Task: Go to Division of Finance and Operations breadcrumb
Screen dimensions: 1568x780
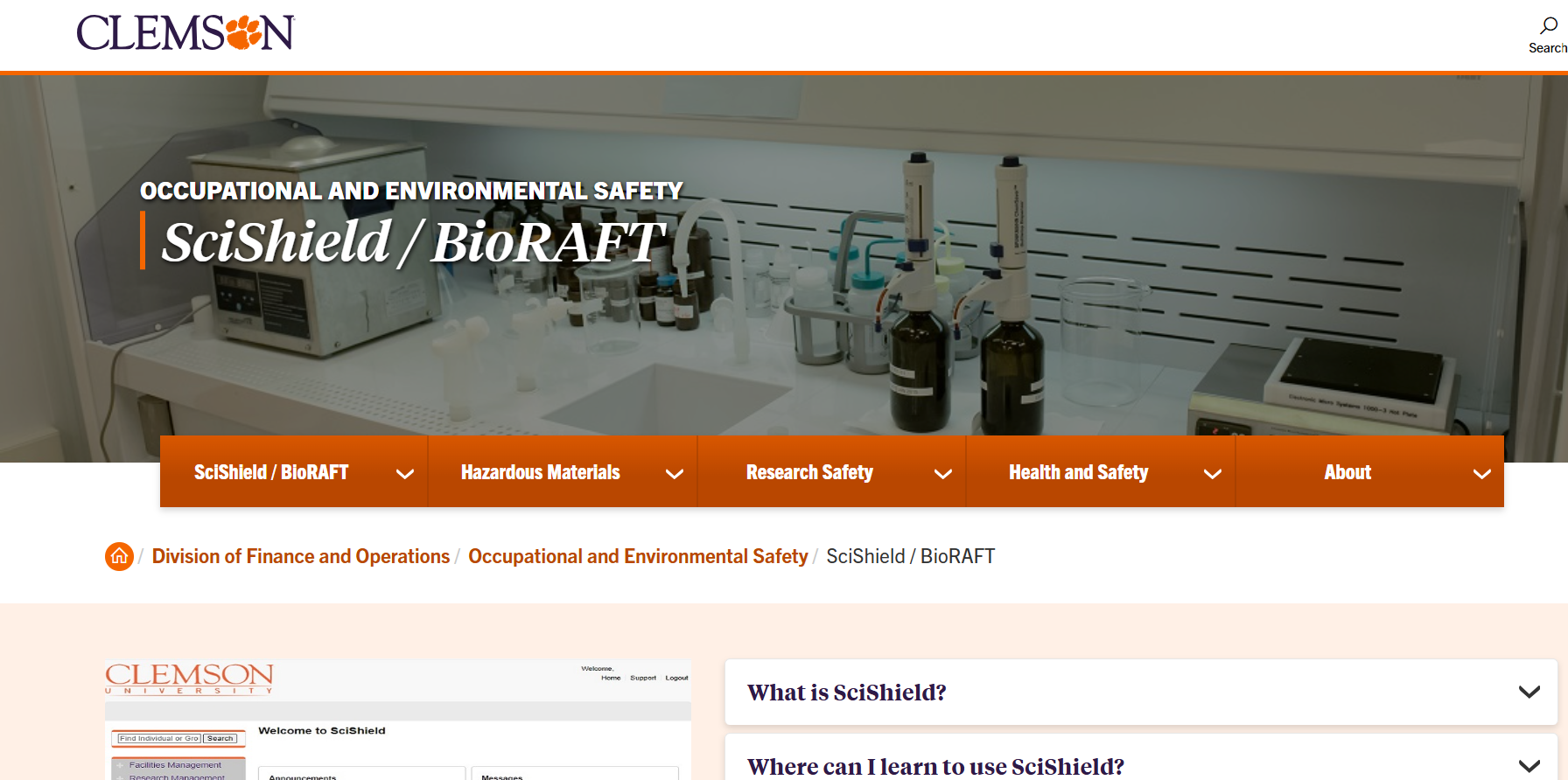Action: pyautogui.click(x=301, y=556)
